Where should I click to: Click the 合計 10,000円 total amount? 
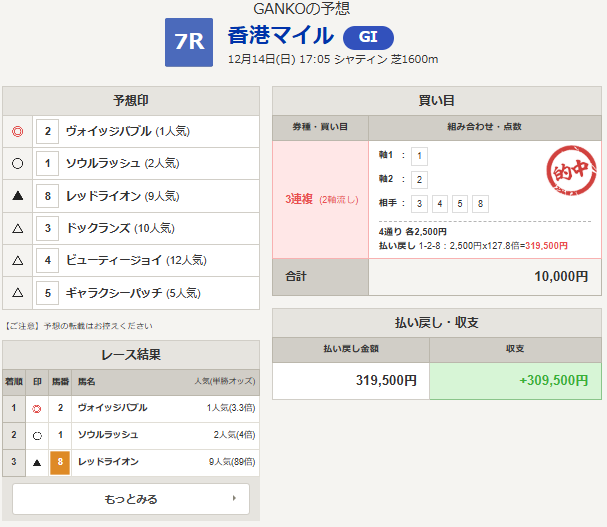(562, 276)
